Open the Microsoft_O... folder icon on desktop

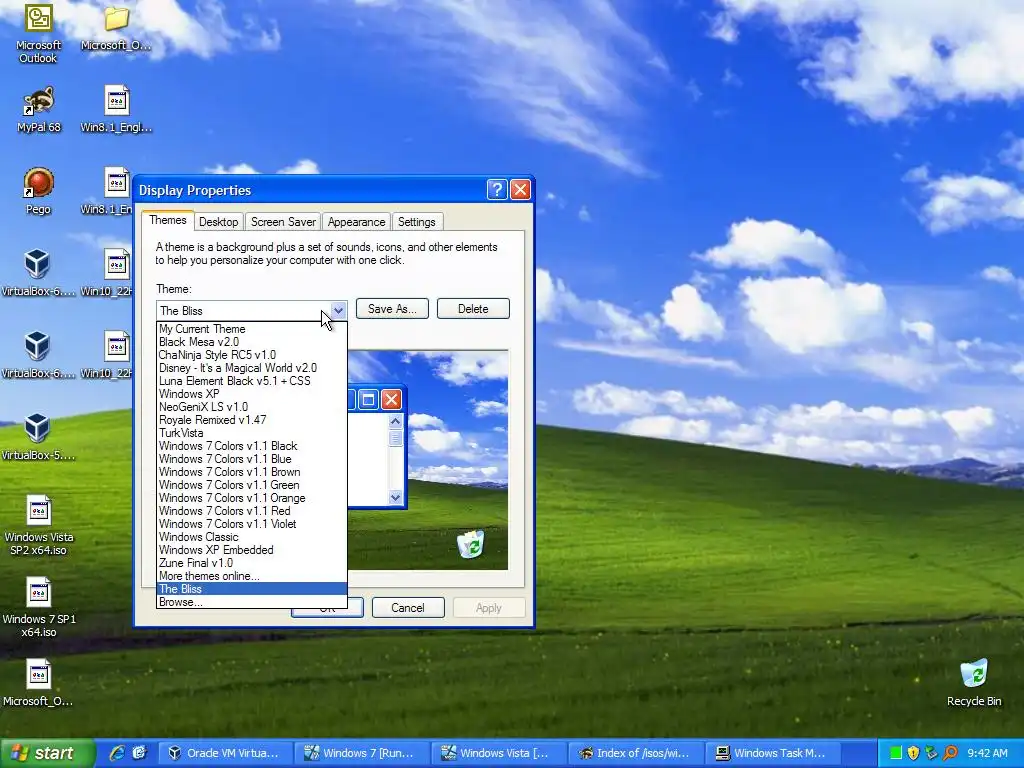pos(116,27)
